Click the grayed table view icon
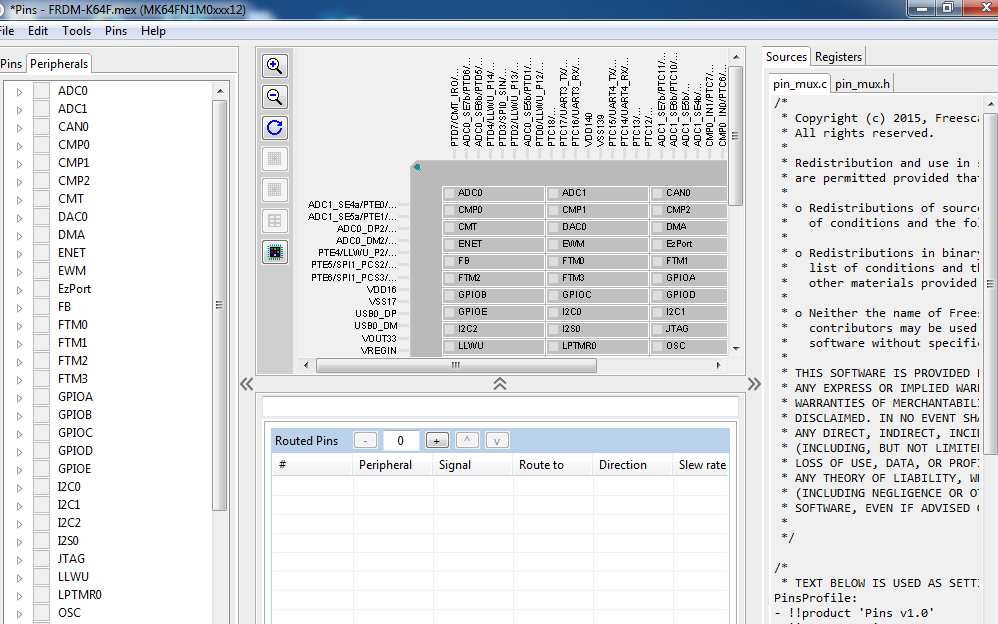The height and width of the screenshot is (624, 998). (x=275, y=221)
